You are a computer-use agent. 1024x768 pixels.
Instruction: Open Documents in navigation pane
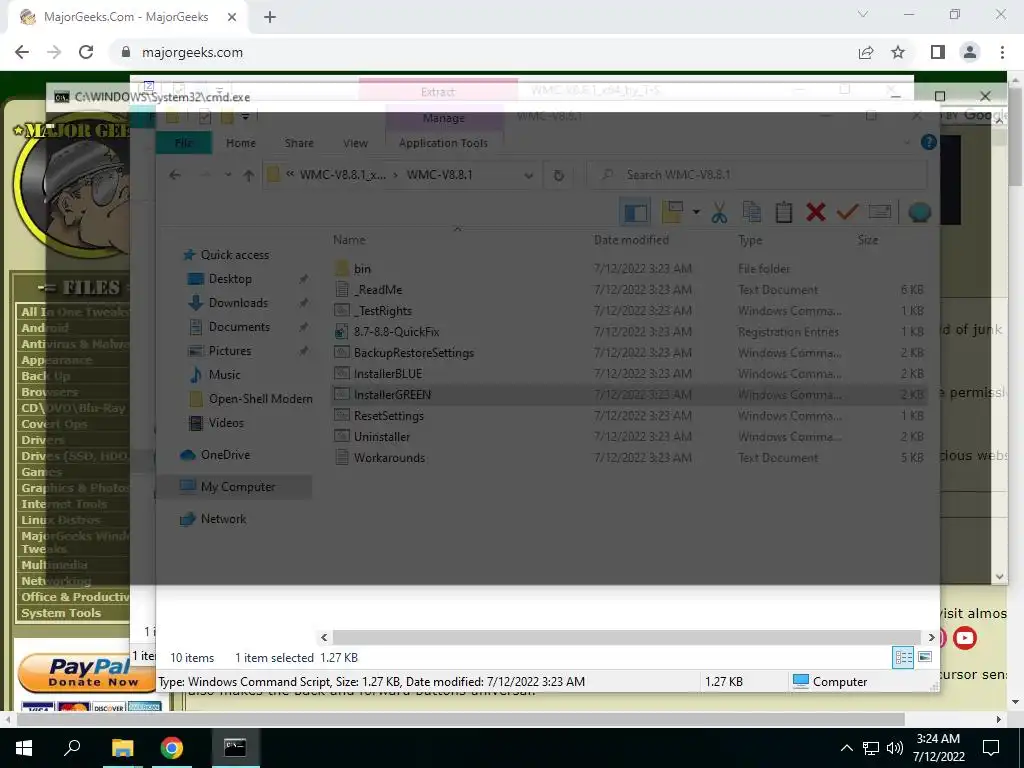[x=239, y=327]
